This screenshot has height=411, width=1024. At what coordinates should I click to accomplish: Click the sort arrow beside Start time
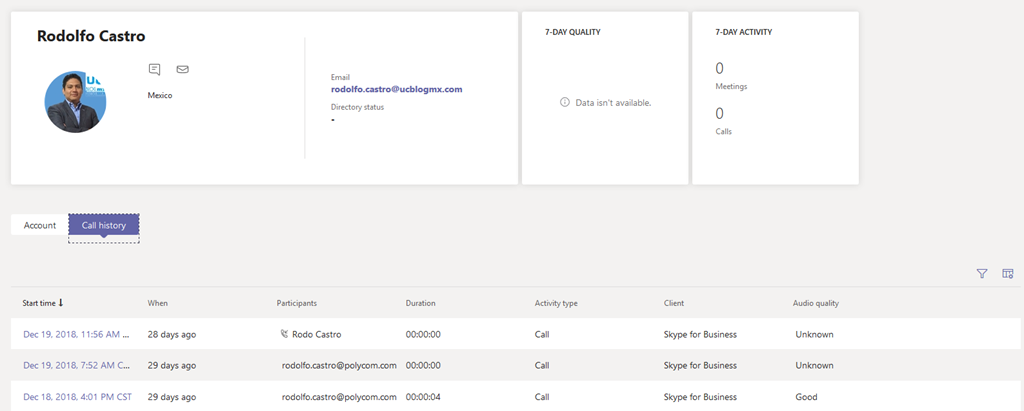point(61,302)
